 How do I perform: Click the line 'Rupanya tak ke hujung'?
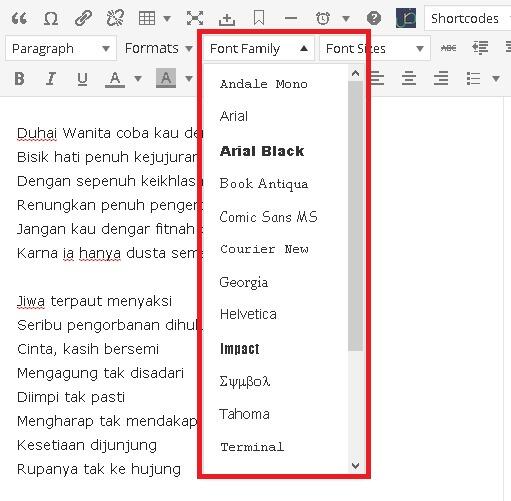[99, 469]
